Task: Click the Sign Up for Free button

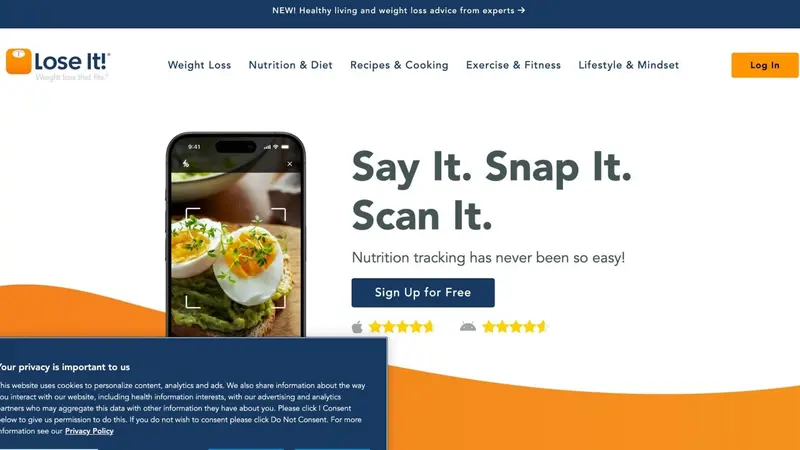Action: pos(423,293)
